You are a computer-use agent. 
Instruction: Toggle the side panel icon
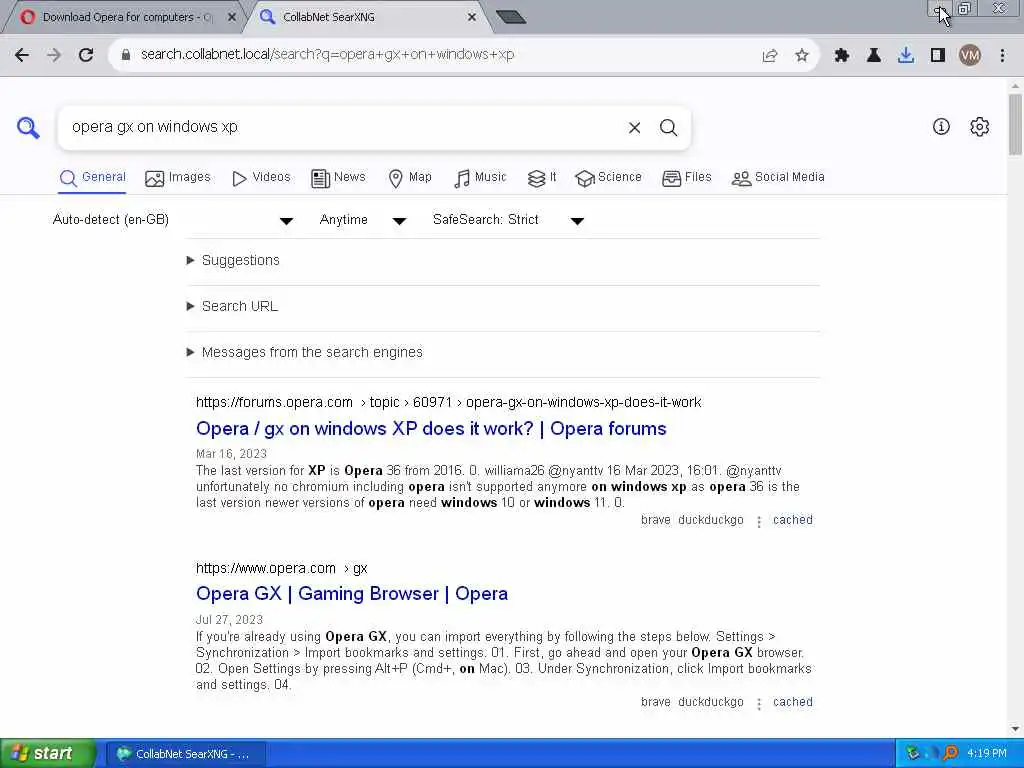click(x=938, y=56)
